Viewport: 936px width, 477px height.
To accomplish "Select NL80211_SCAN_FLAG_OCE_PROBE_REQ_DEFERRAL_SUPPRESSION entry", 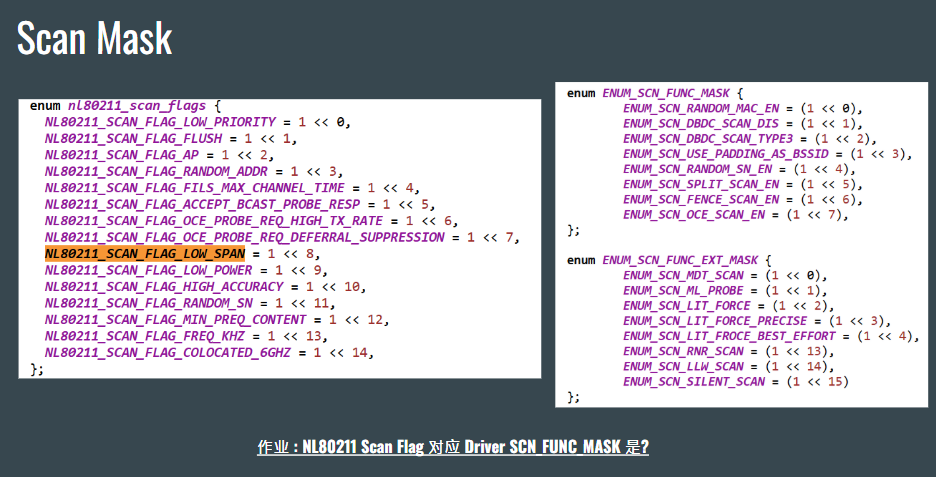I will click(282, 238).
